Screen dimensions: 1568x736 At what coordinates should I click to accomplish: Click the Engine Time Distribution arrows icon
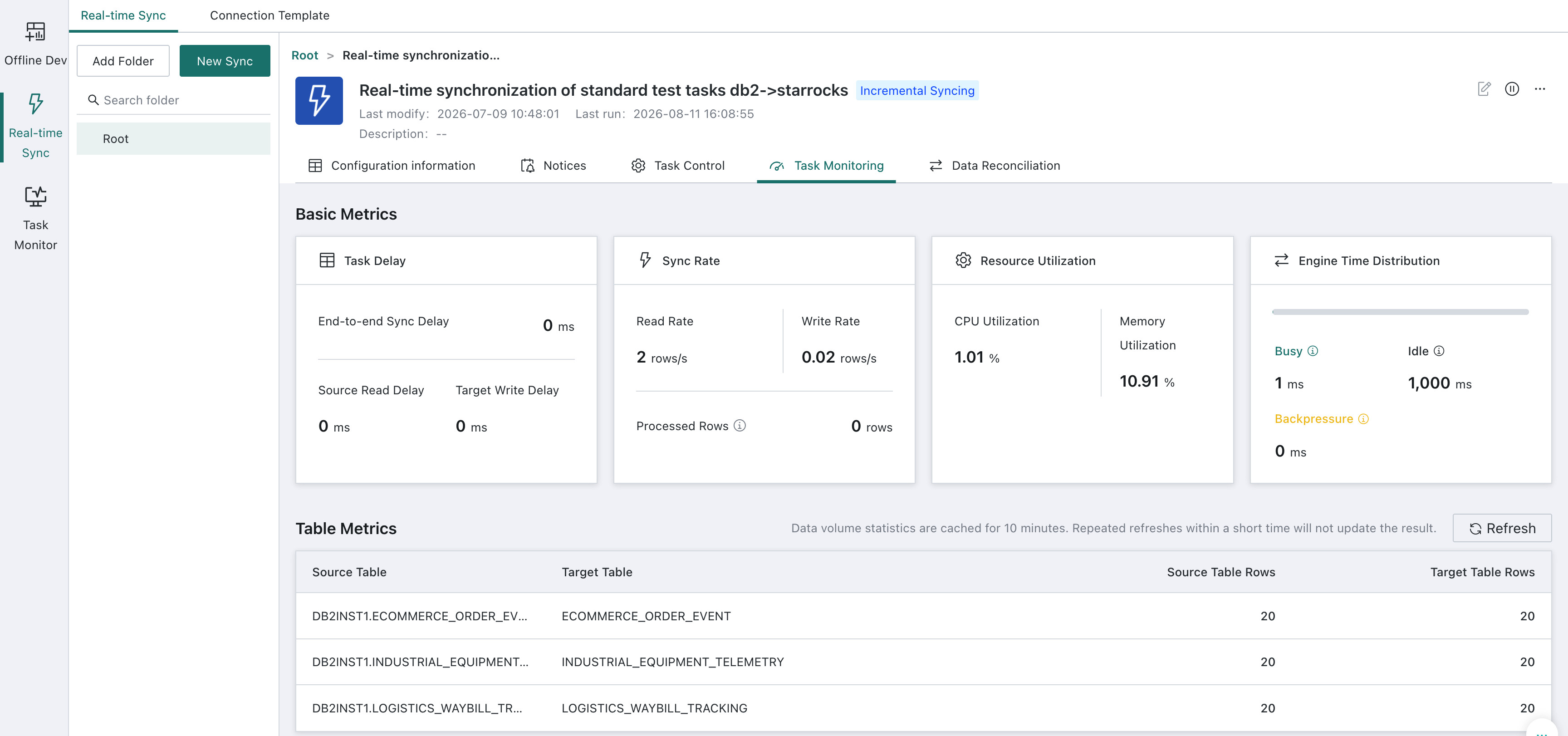(x=1281, y=260)
